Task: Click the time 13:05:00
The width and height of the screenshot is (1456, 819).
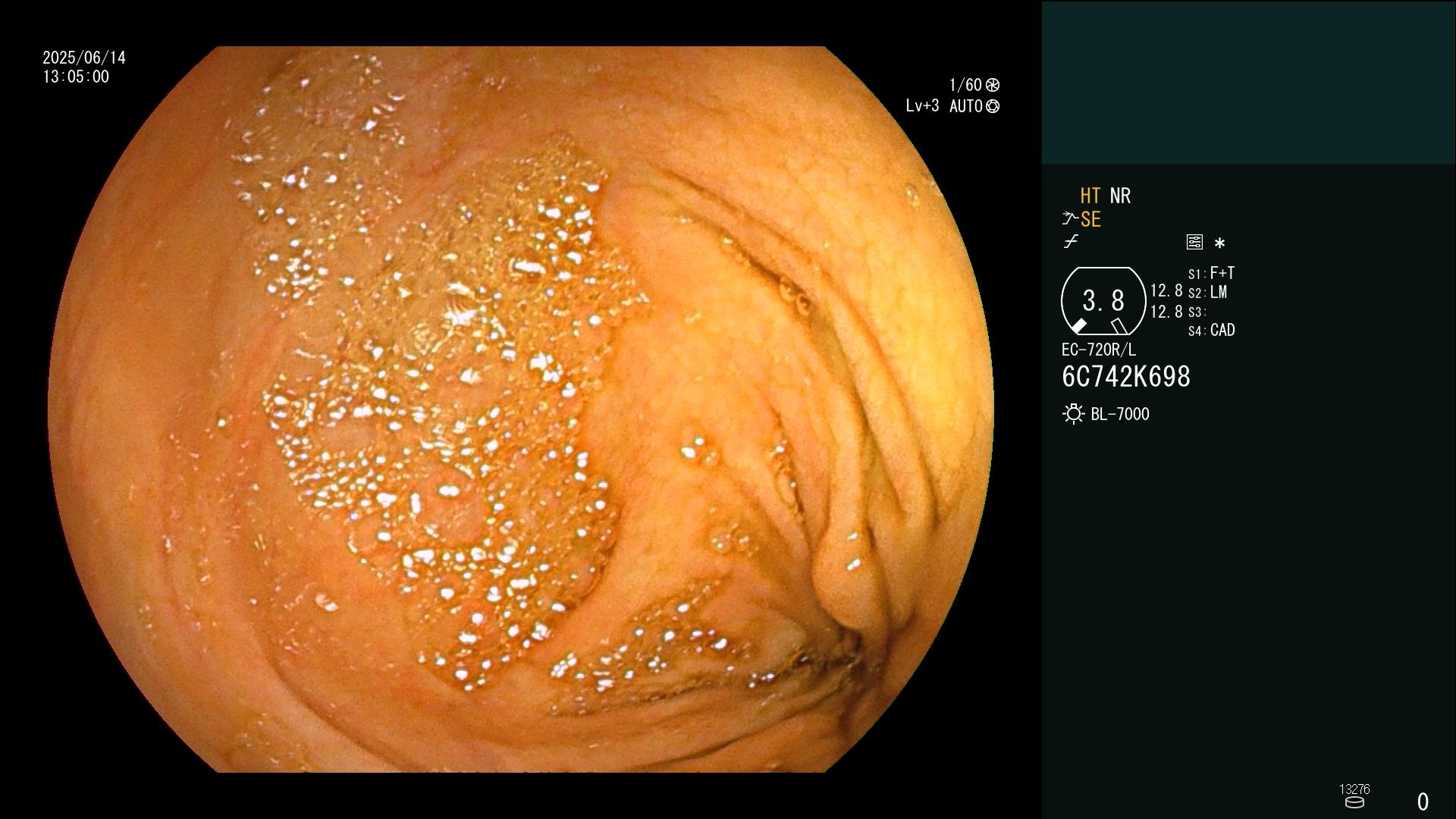Action: 76,77
